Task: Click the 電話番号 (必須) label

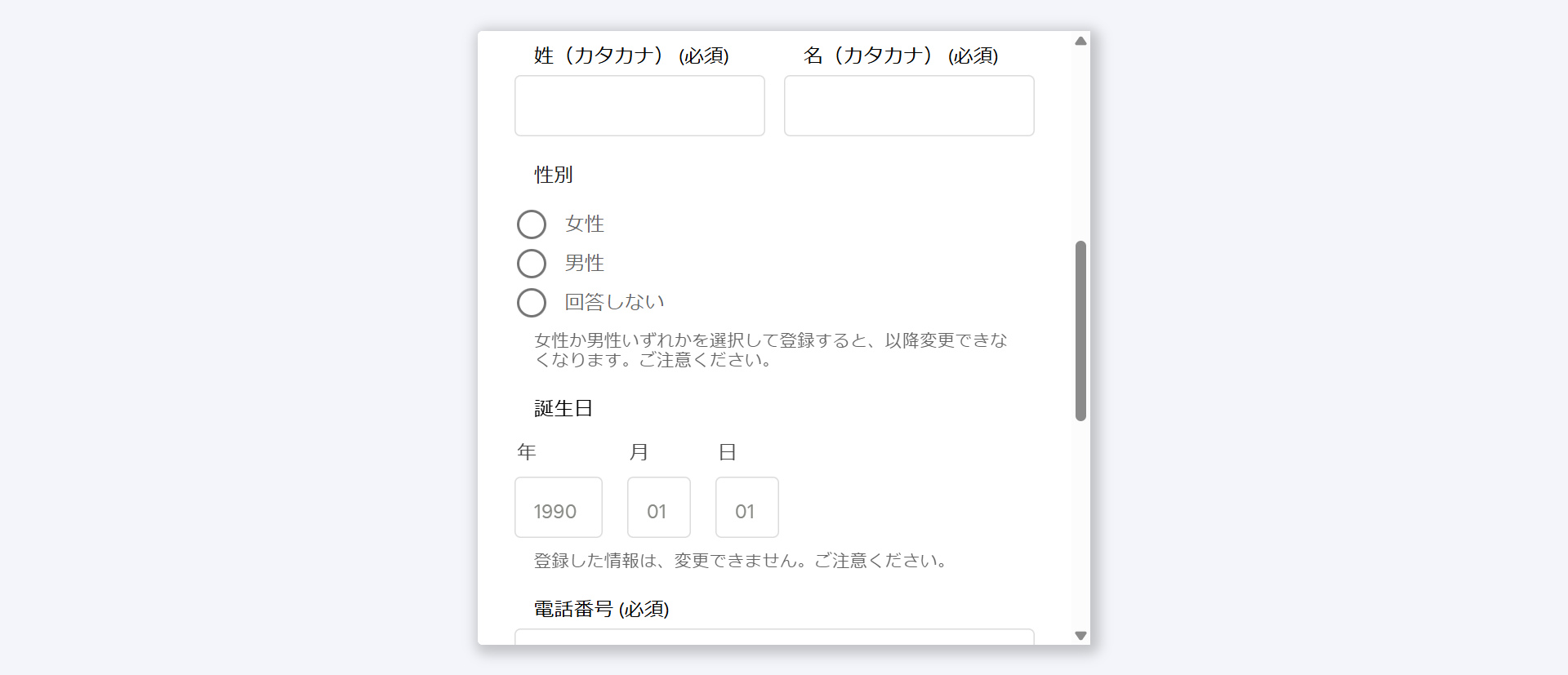Action: tap(600, 609)
